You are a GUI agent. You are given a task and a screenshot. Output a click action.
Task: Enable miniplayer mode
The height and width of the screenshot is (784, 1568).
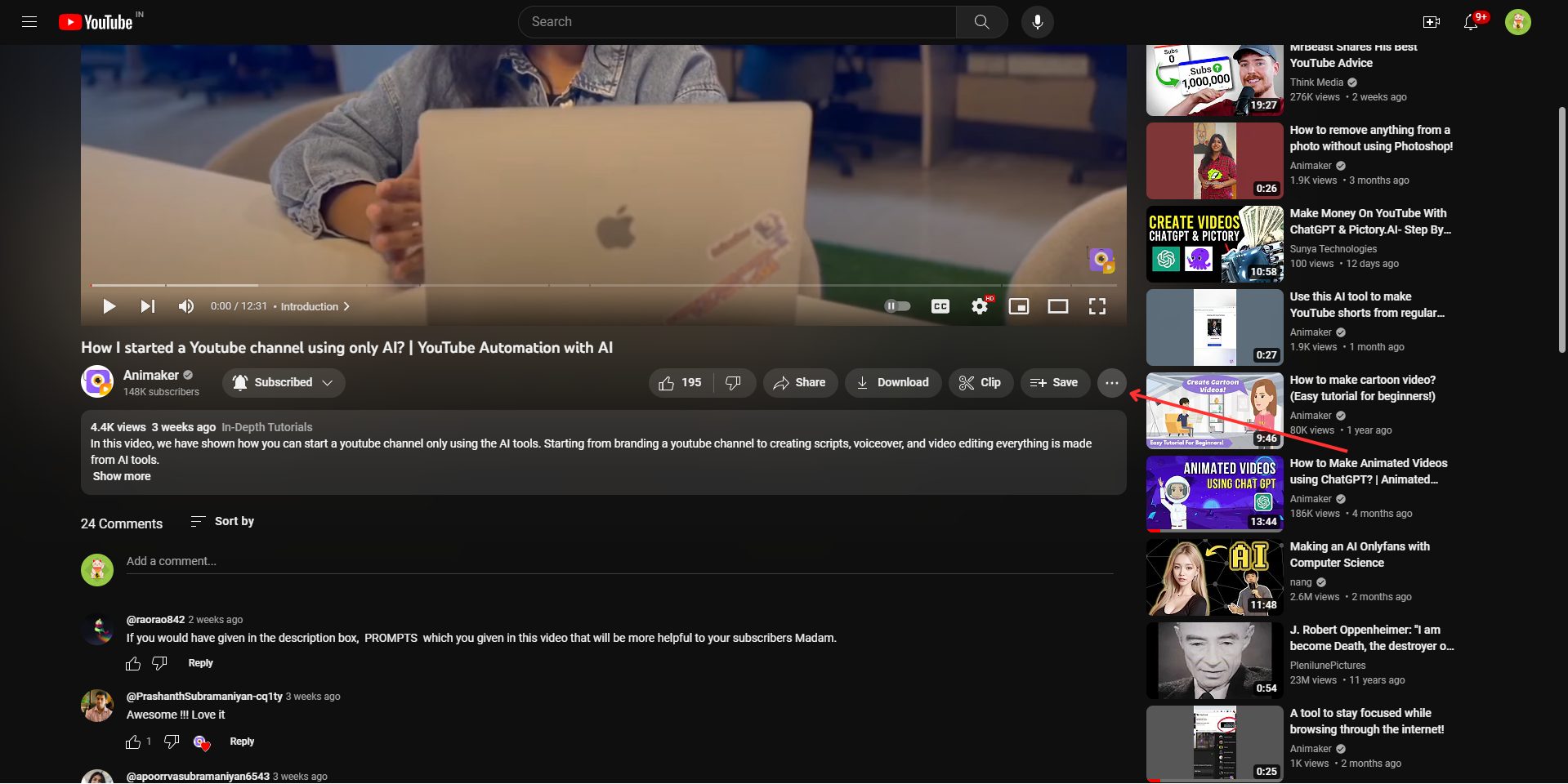[1019, 306]
